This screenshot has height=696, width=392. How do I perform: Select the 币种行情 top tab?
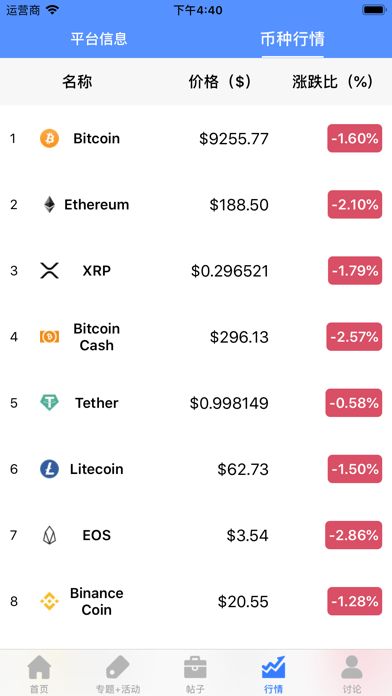(x=293, y=39)
